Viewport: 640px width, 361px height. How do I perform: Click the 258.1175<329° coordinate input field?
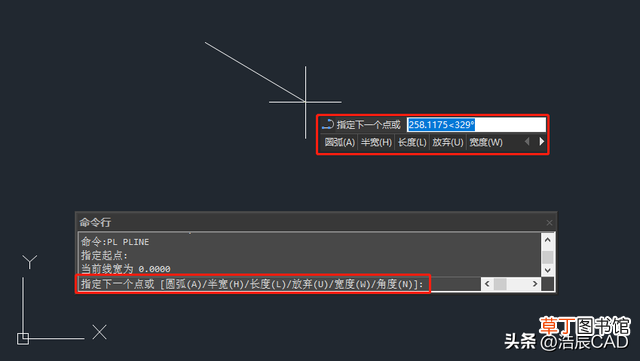pos(476,125)
